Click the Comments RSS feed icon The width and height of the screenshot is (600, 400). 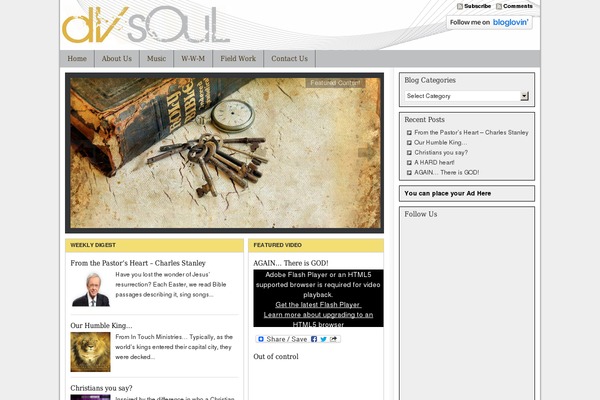pos(499,6)
